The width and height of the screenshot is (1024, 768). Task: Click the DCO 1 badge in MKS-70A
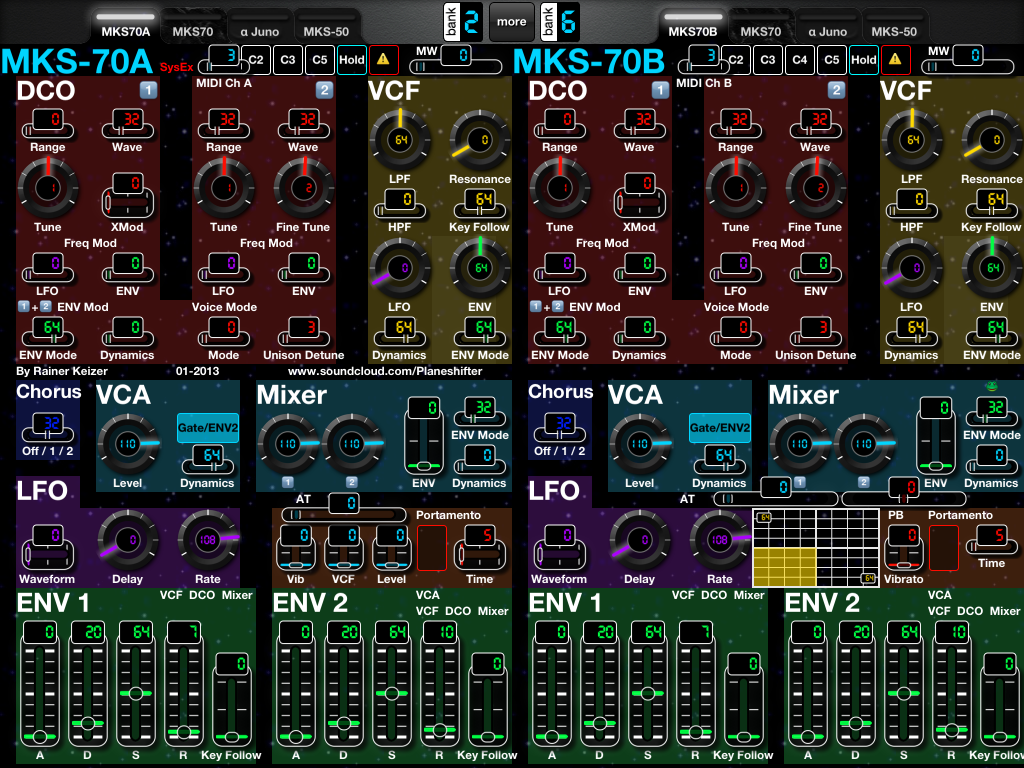click(x=148, y=90)
